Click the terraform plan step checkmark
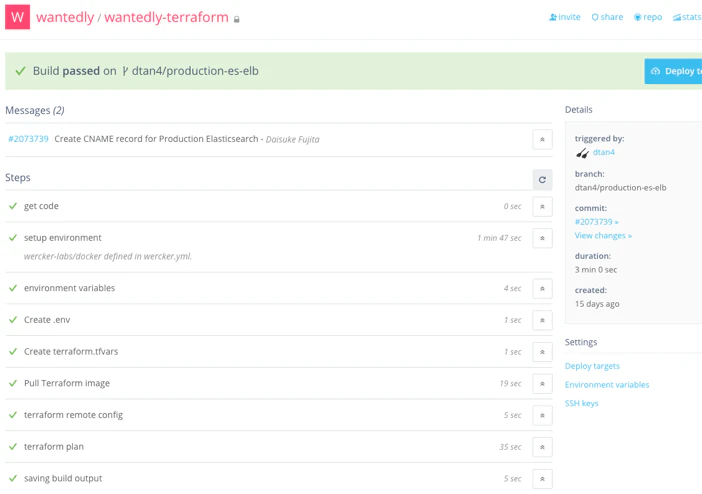702x494 pixels. [13, 447]
